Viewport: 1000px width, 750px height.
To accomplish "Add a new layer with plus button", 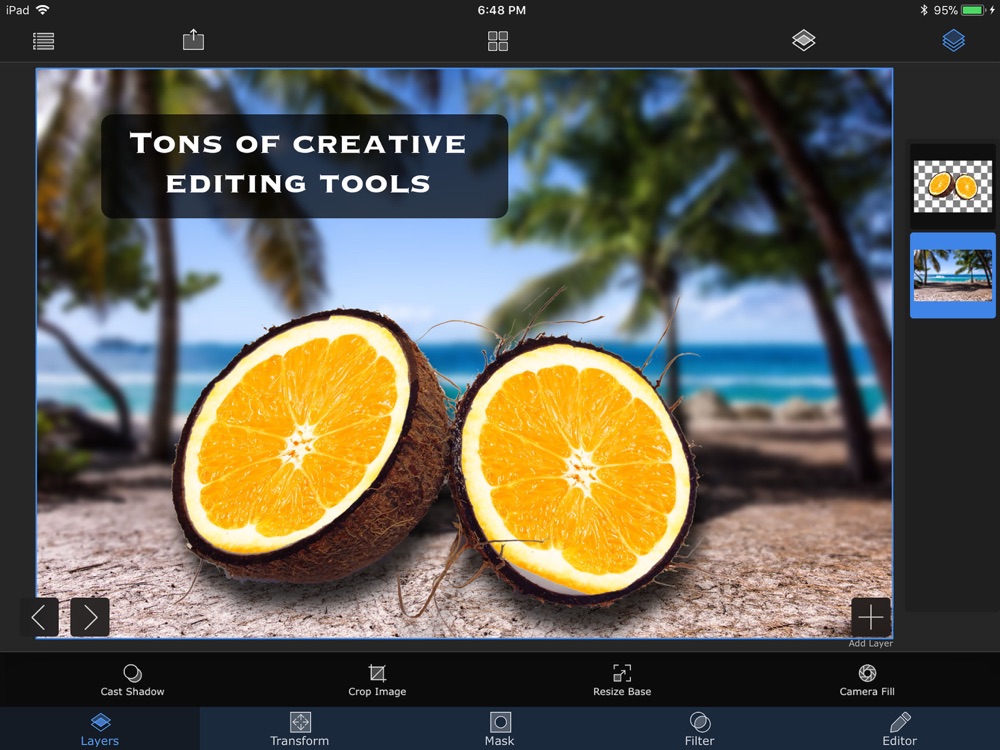I will (x=871, y=617).
